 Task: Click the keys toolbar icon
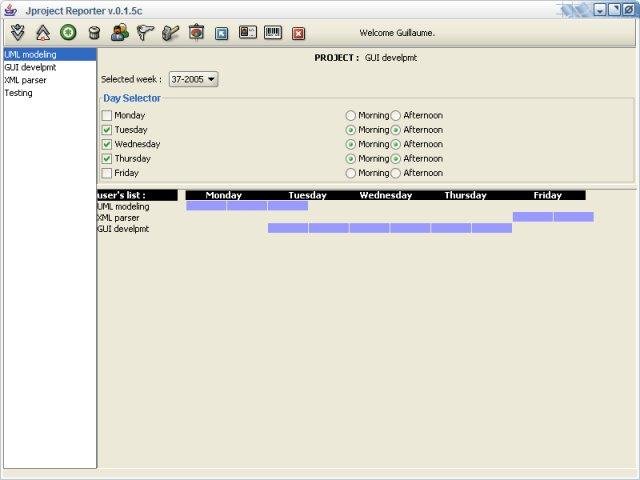[145, 33]
